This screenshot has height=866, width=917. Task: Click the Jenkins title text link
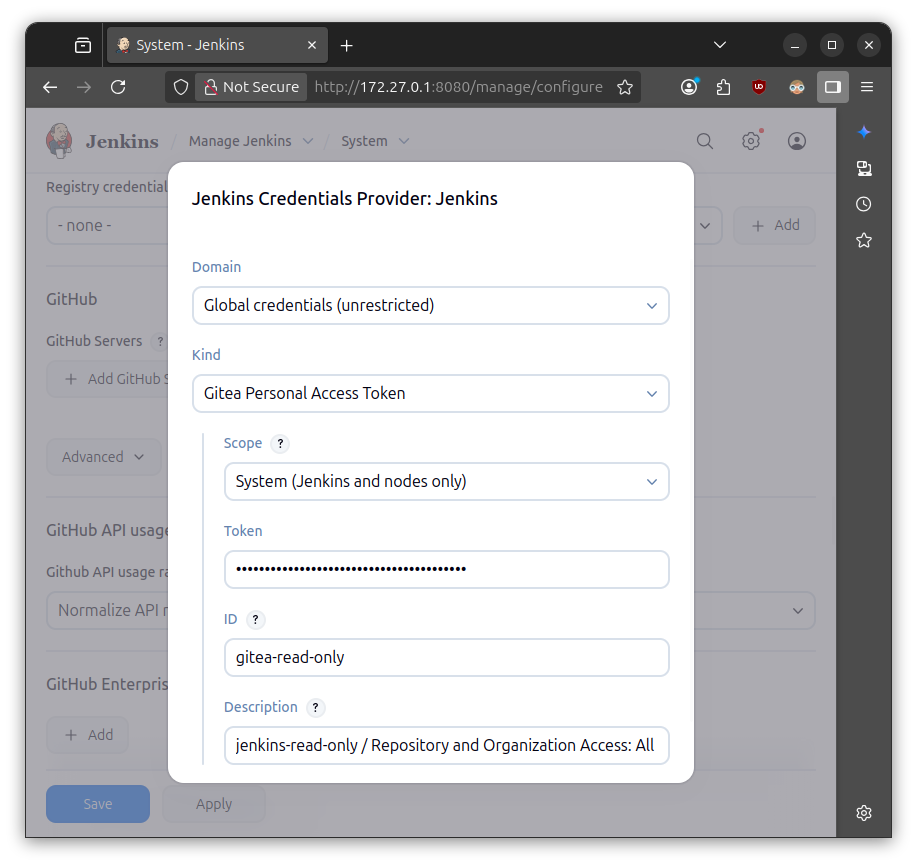[122, 142]
